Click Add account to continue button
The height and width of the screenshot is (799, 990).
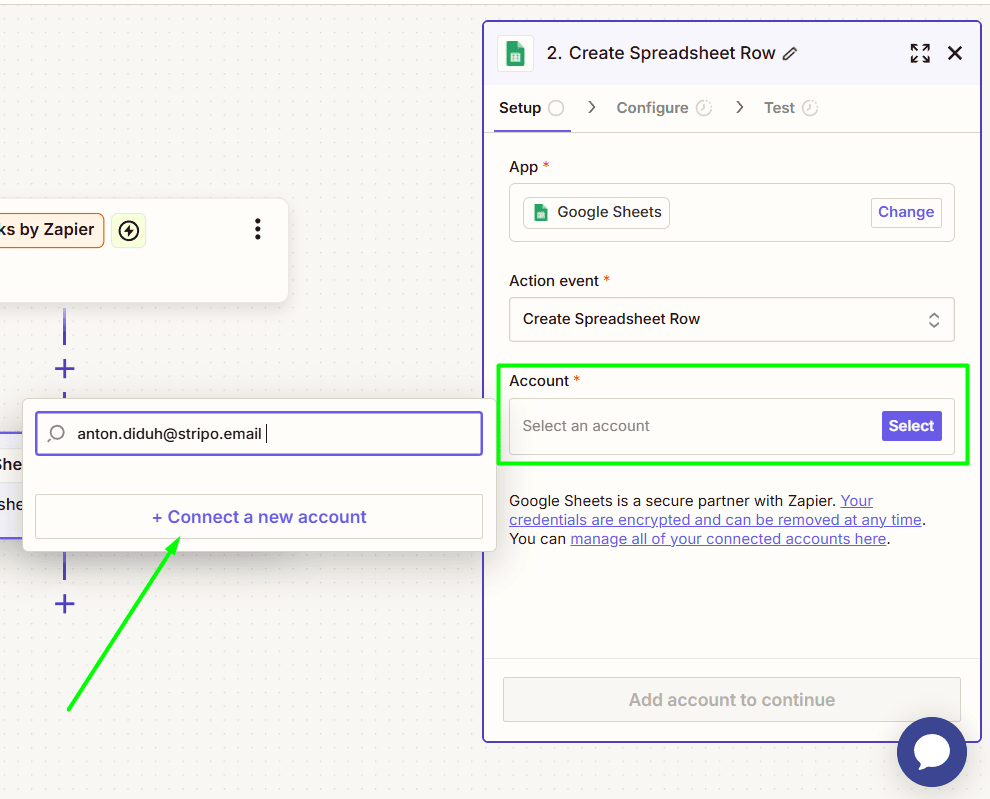coord(732,699)
